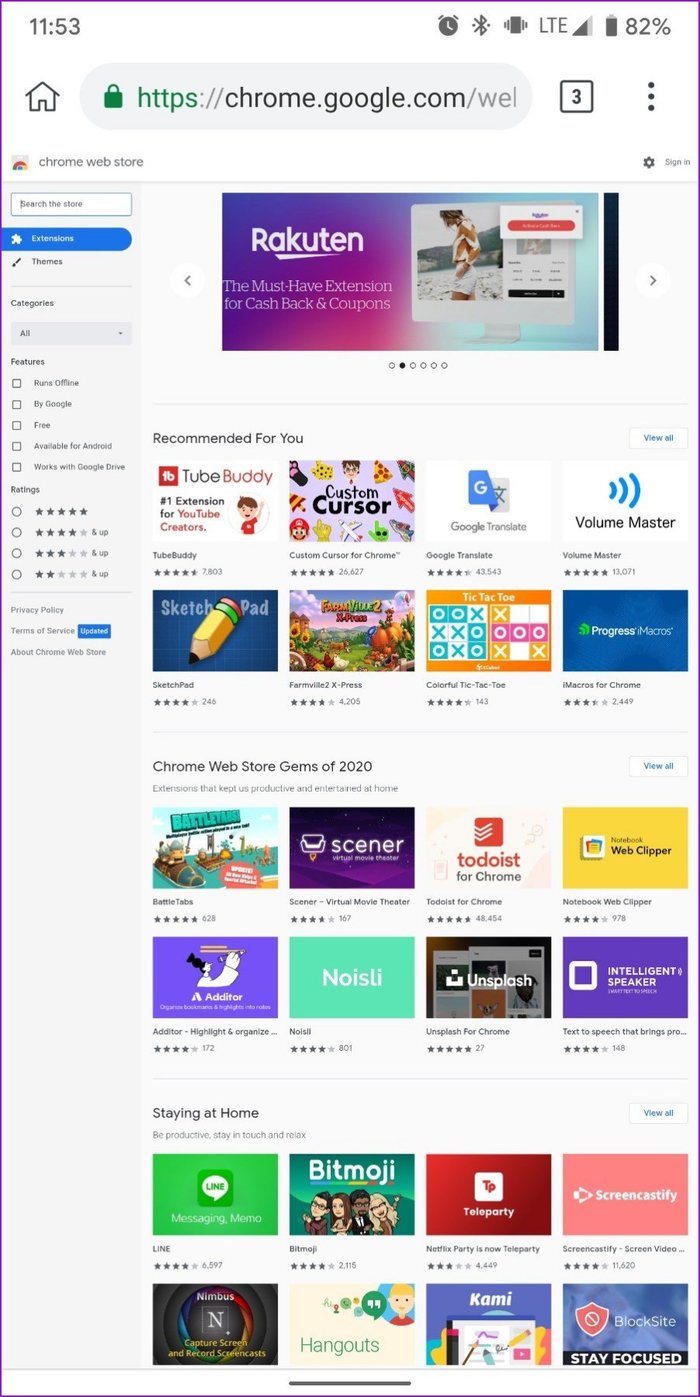This screenshot has height=1397, width=700.
Task: Open the Additor extension tile
Action: 215,977
